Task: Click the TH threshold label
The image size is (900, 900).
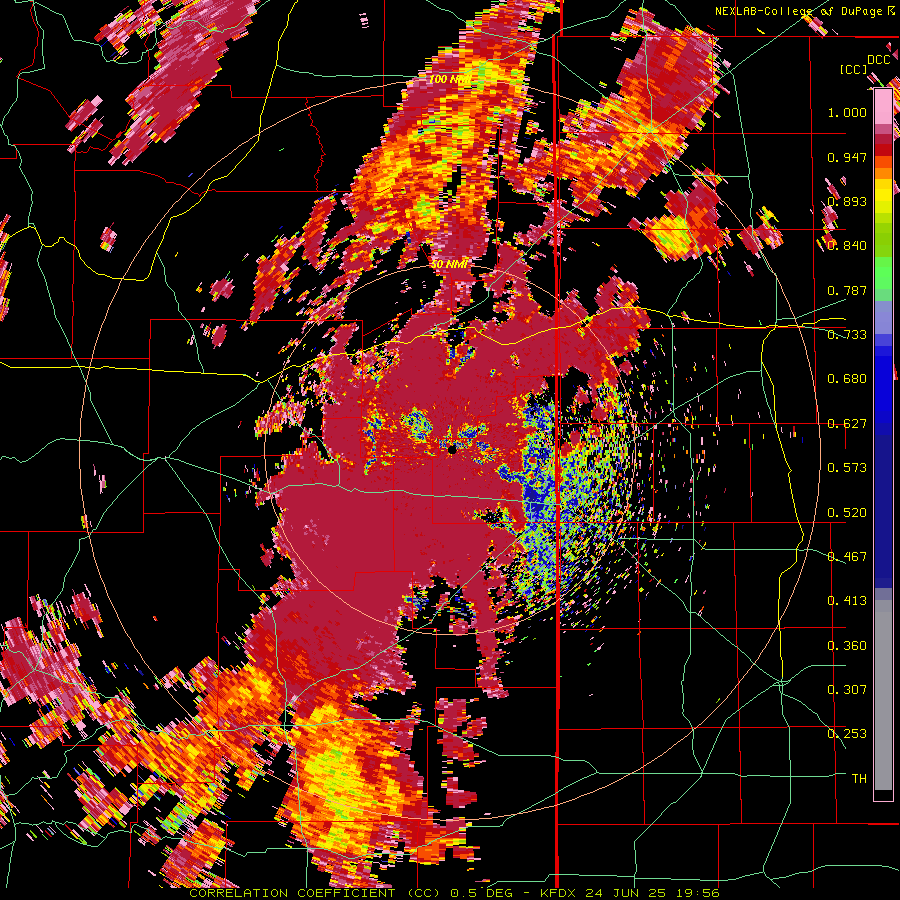Action: tap(859, 779)
